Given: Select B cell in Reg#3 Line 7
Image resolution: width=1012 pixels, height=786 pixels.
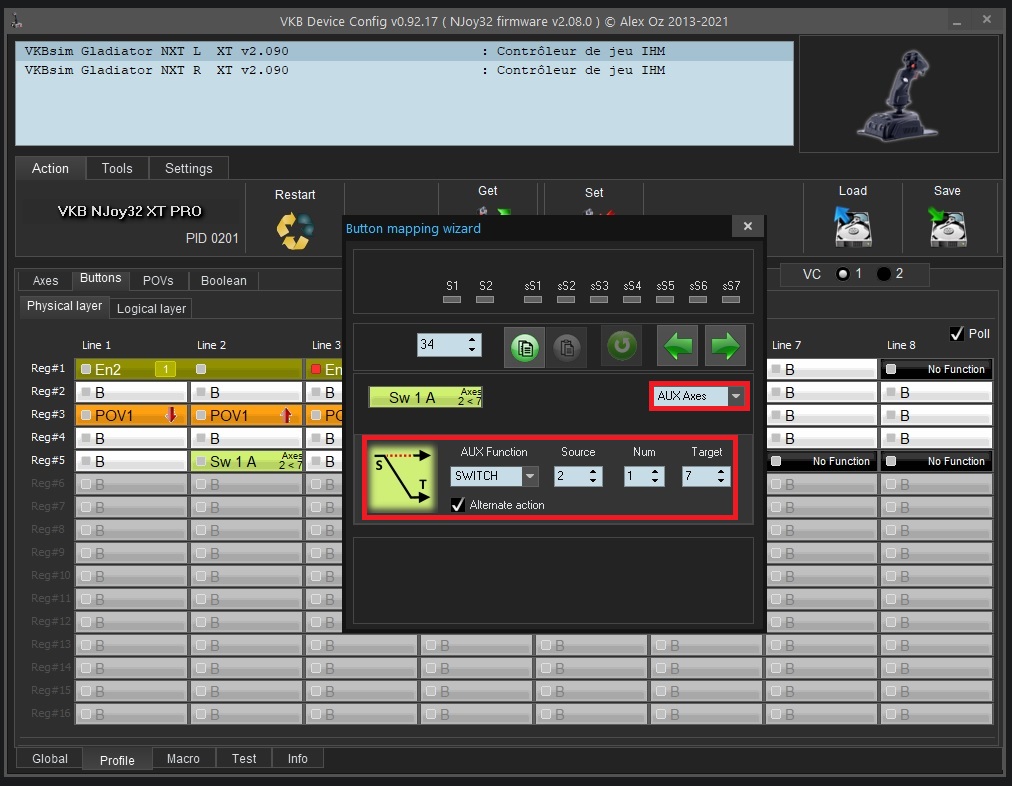Looking at the screenshot, I should (x=822, y=415).
